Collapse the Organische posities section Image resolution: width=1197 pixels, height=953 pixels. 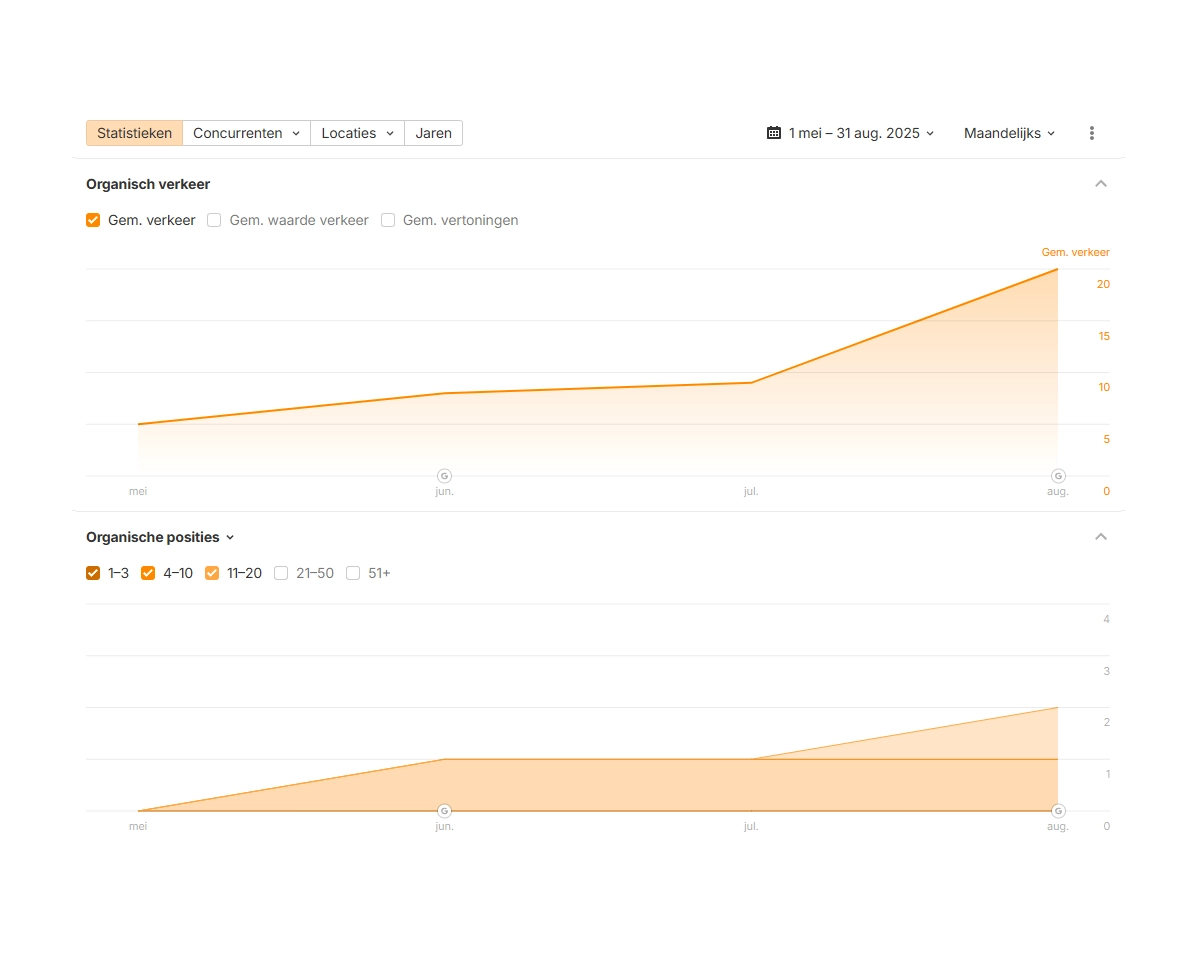pyautogui.click(x=1100, y=537)
